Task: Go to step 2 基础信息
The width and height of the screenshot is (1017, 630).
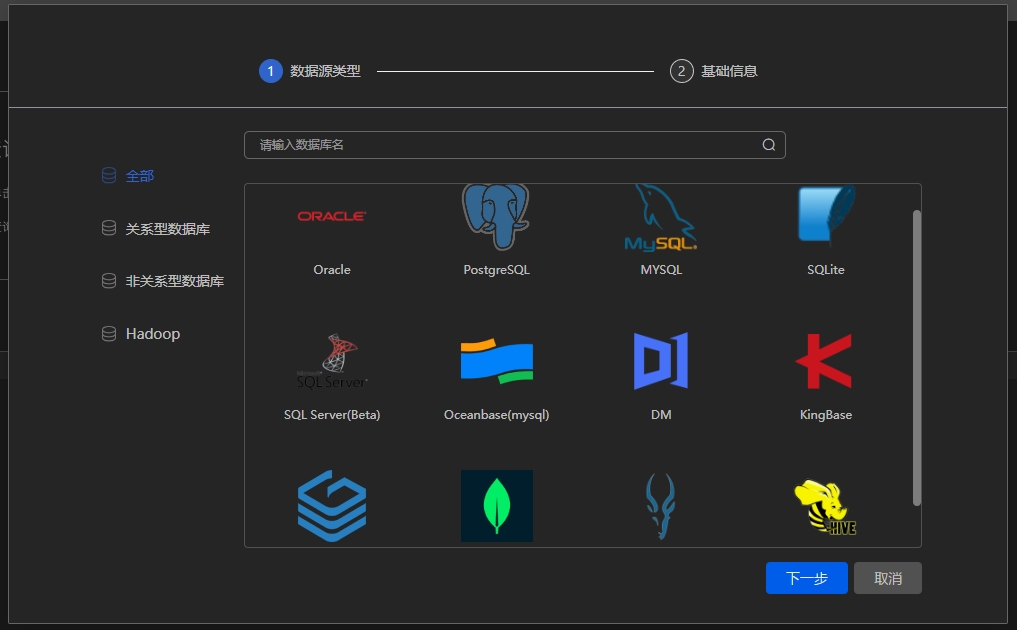Action: pos(713,71)
